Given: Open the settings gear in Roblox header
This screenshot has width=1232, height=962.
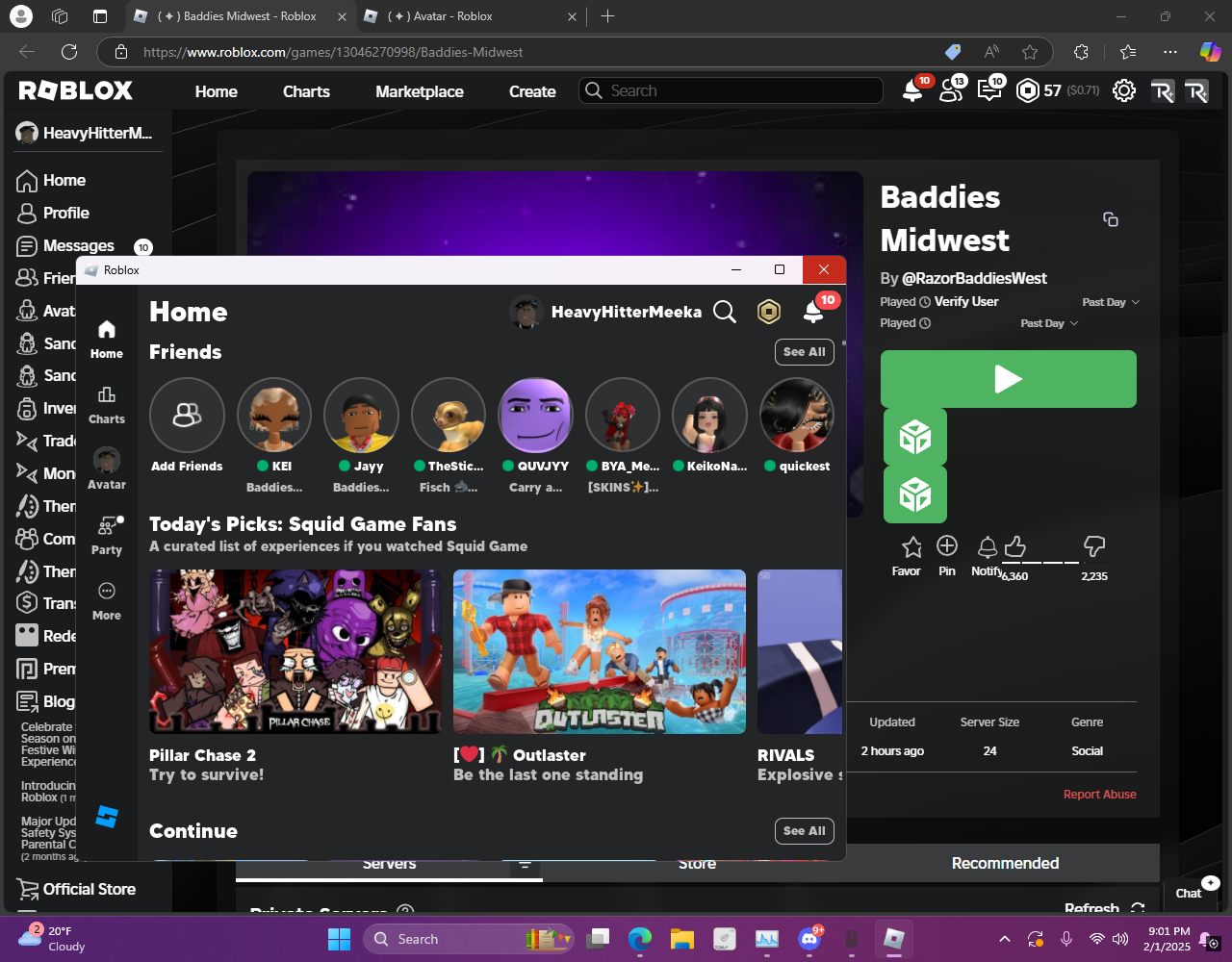Looking at the screenshot, I should click(x=1123, y=91).
